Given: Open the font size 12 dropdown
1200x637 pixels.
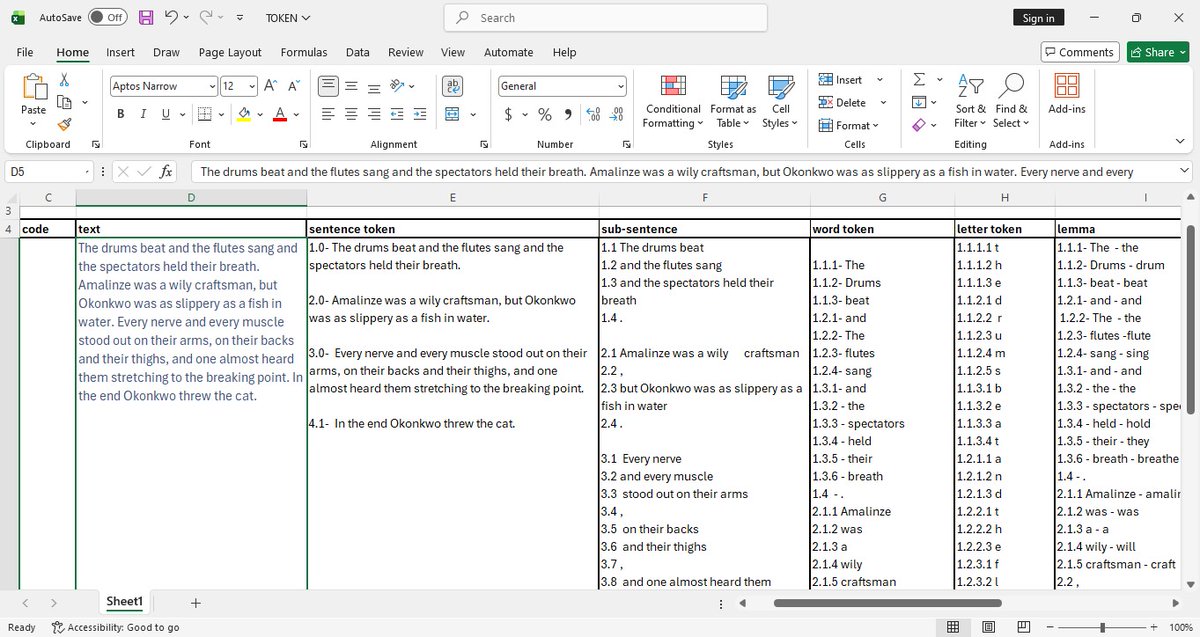Looking at the screenshot, I should (252, 86).
